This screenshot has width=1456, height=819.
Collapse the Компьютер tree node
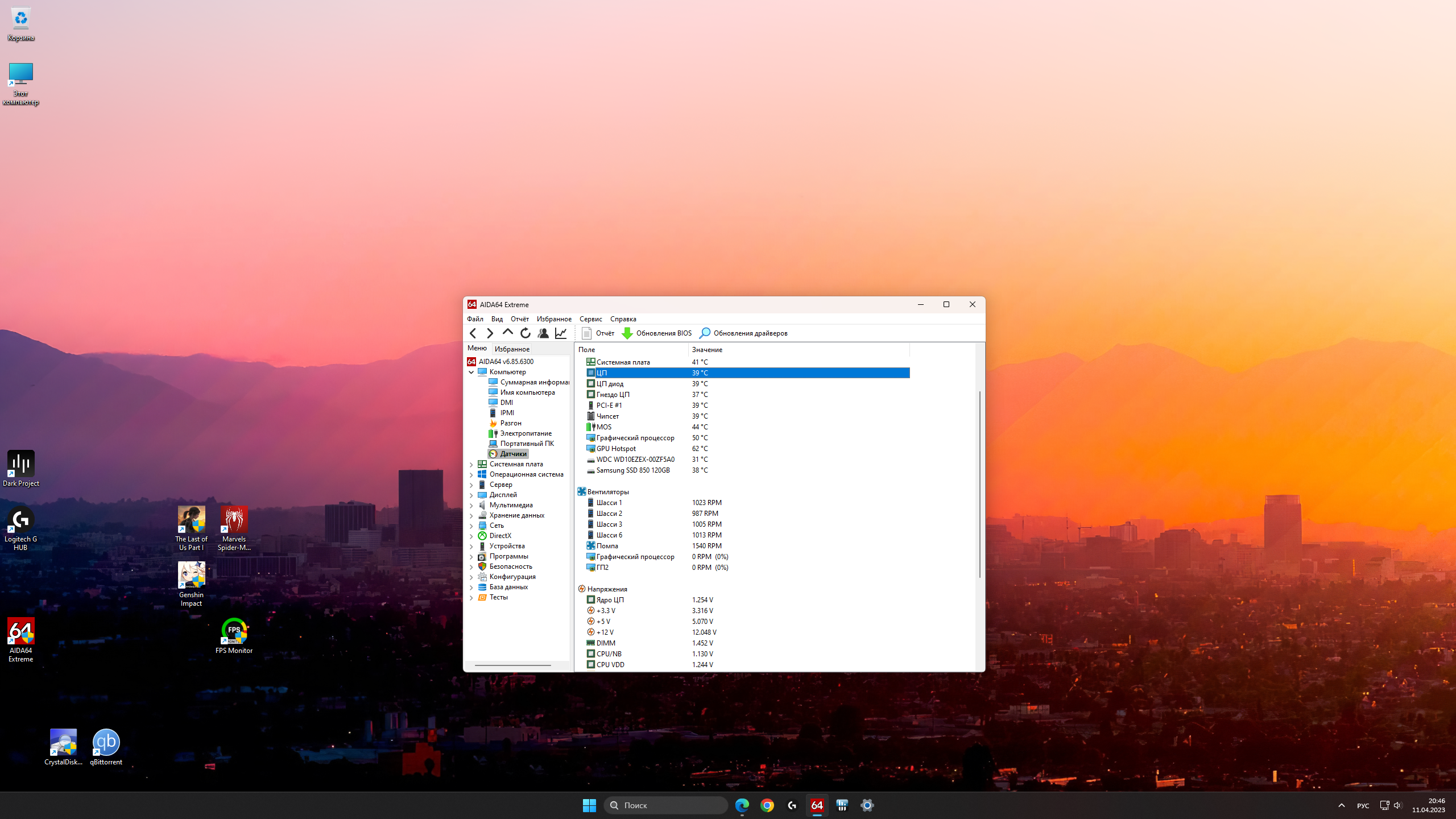point(471,372)
